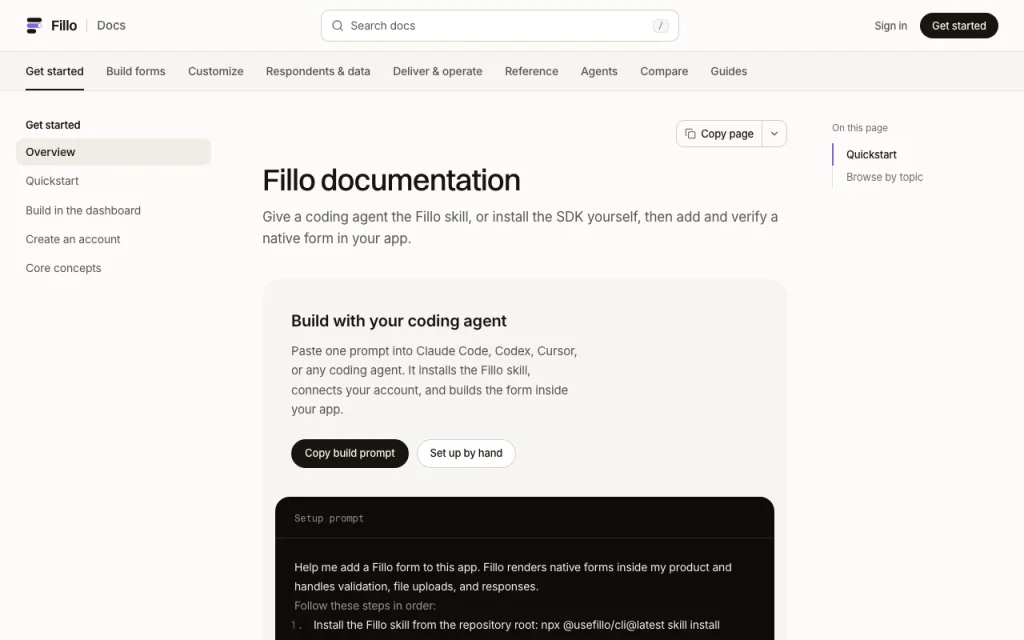1024x640 pixels.
Task: Open the Get started tab
Action: [54, 71]
